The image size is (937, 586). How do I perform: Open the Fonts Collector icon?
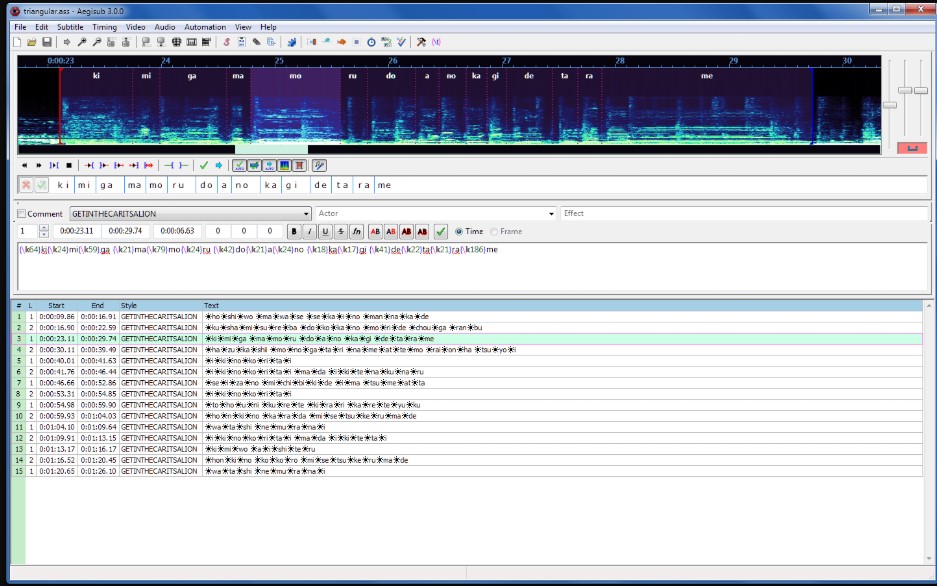click(271, 42)
